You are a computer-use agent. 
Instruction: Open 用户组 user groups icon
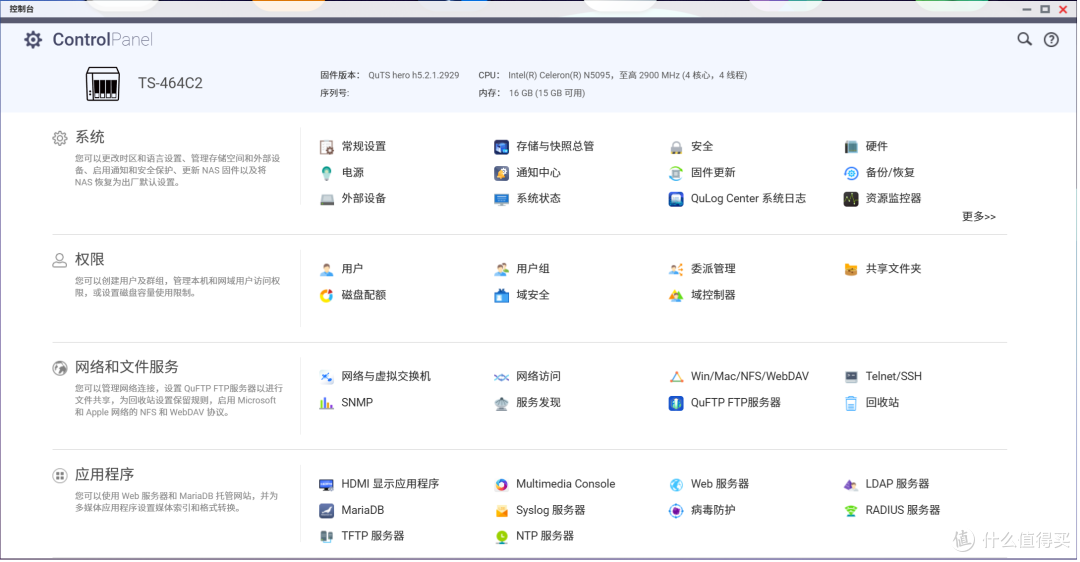click(501, 269)
